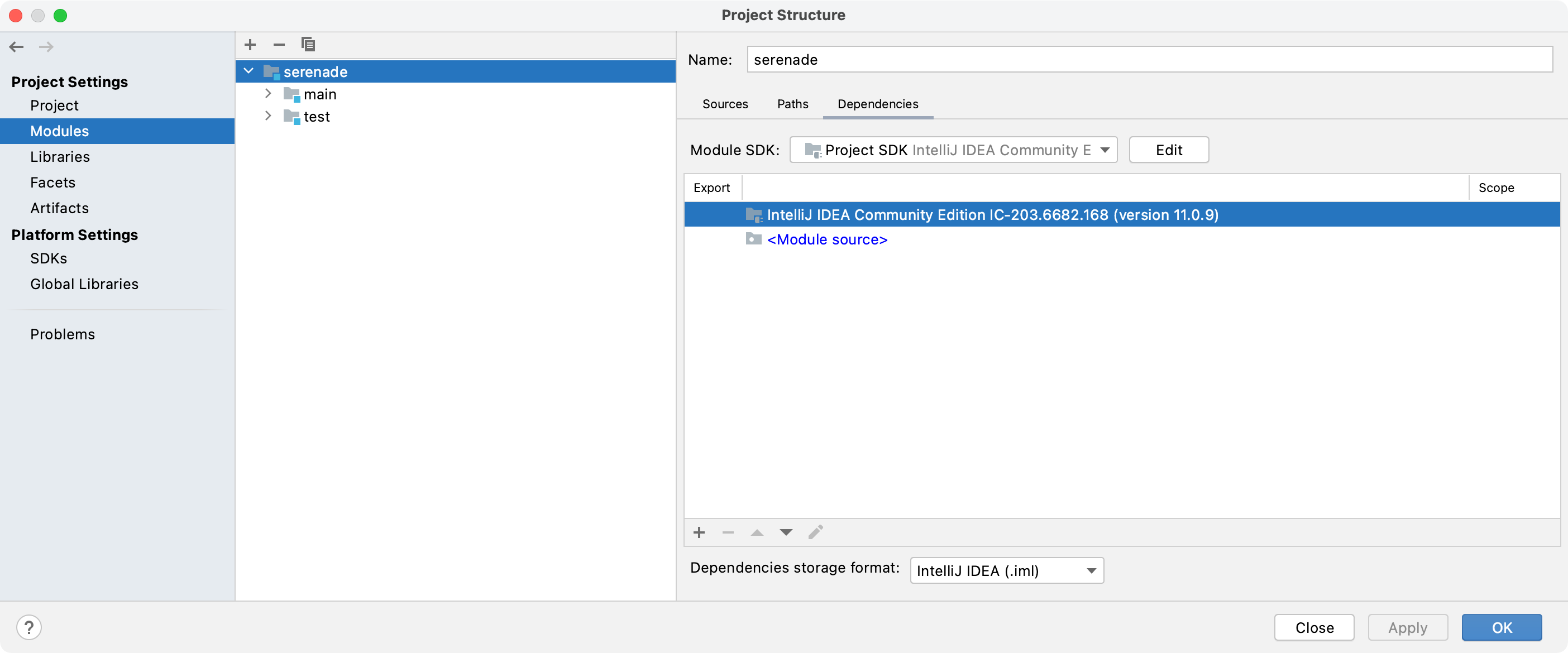Move dependency down with arrow icon
Viewport: 1568px width, 653px height.
point(786,532)
